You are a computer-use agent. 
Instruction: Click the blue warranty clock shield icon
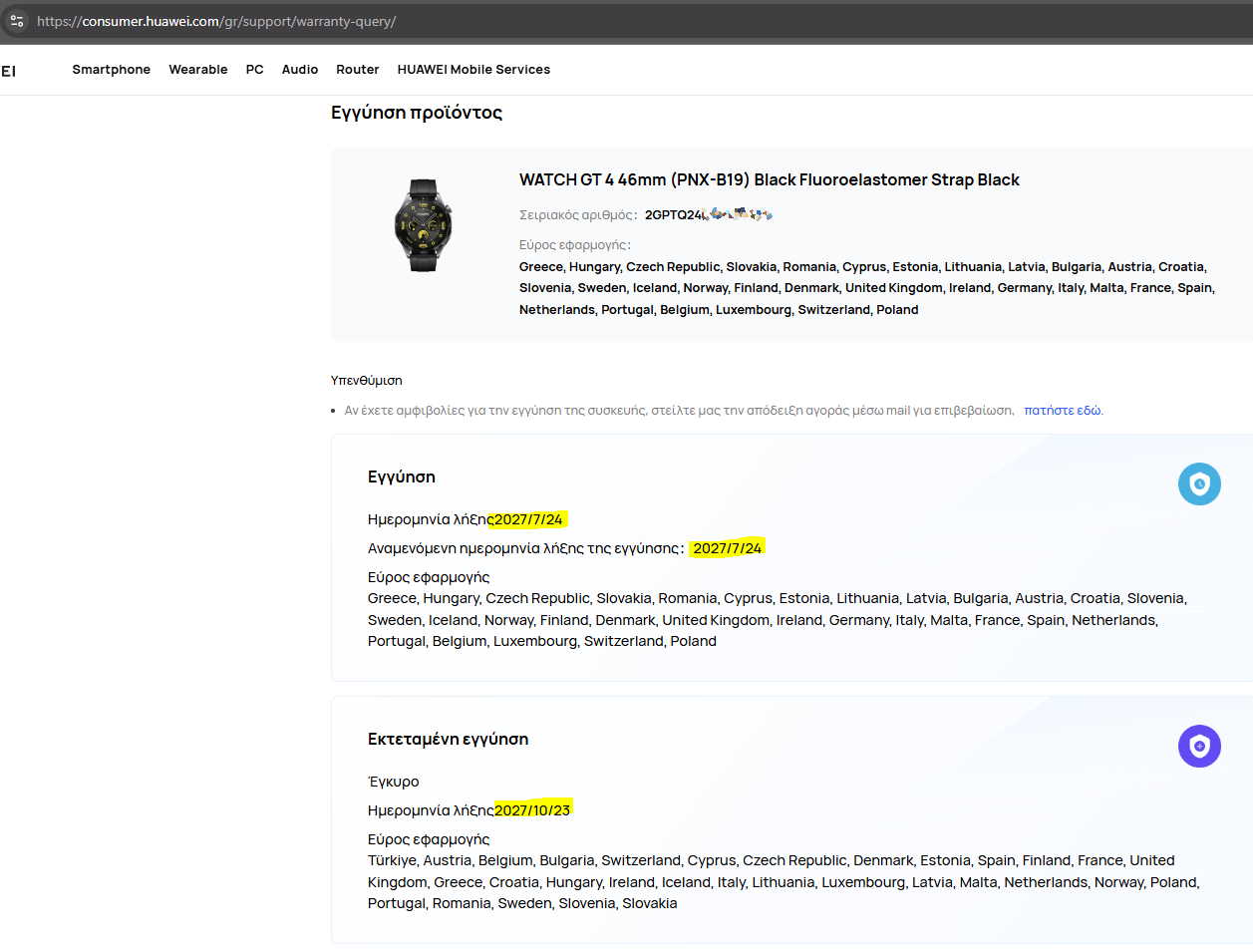[1199, 484]
